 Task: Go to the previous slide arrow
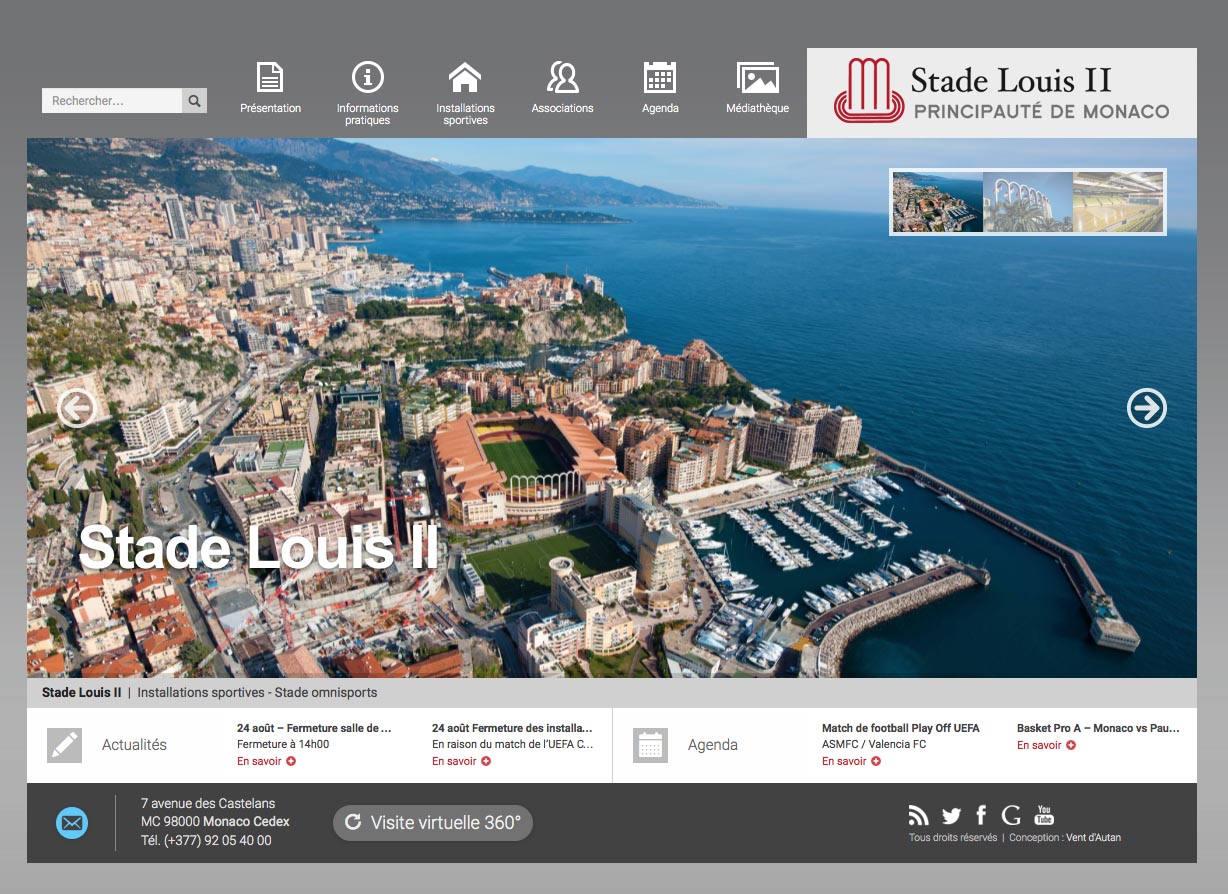76,408
